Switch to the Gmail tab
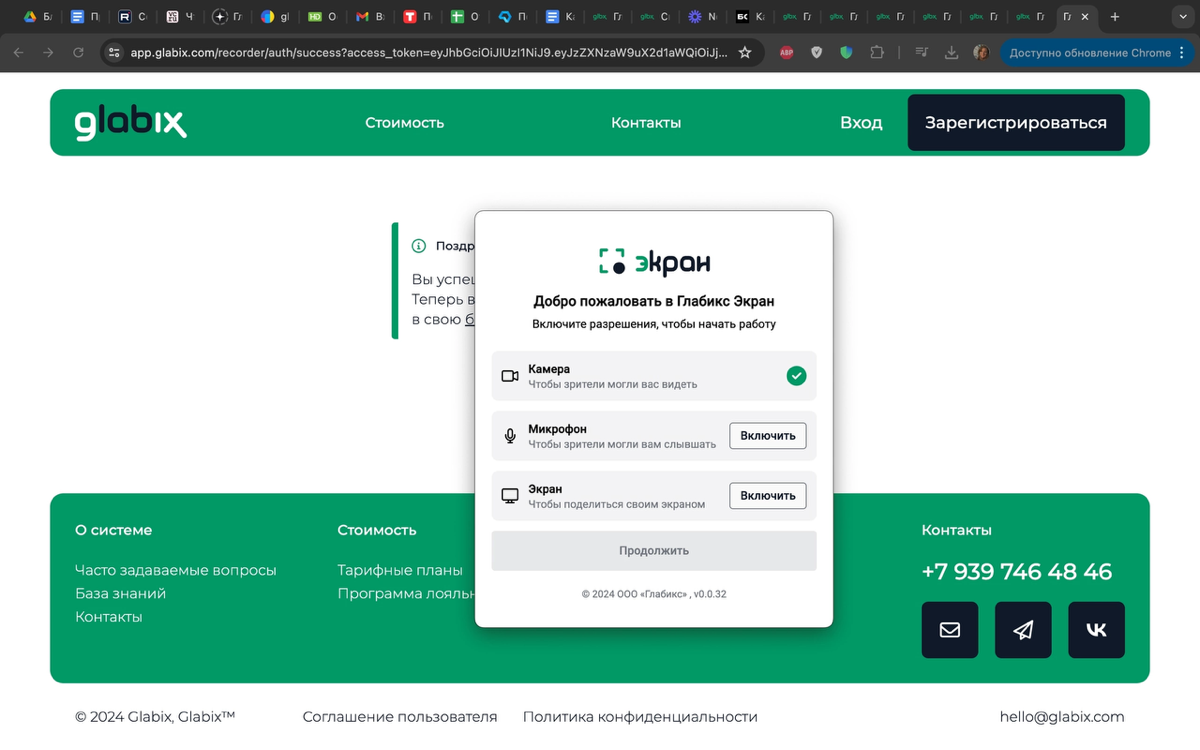Screen dimensions: 1200x750 click(x=370, y=17)
